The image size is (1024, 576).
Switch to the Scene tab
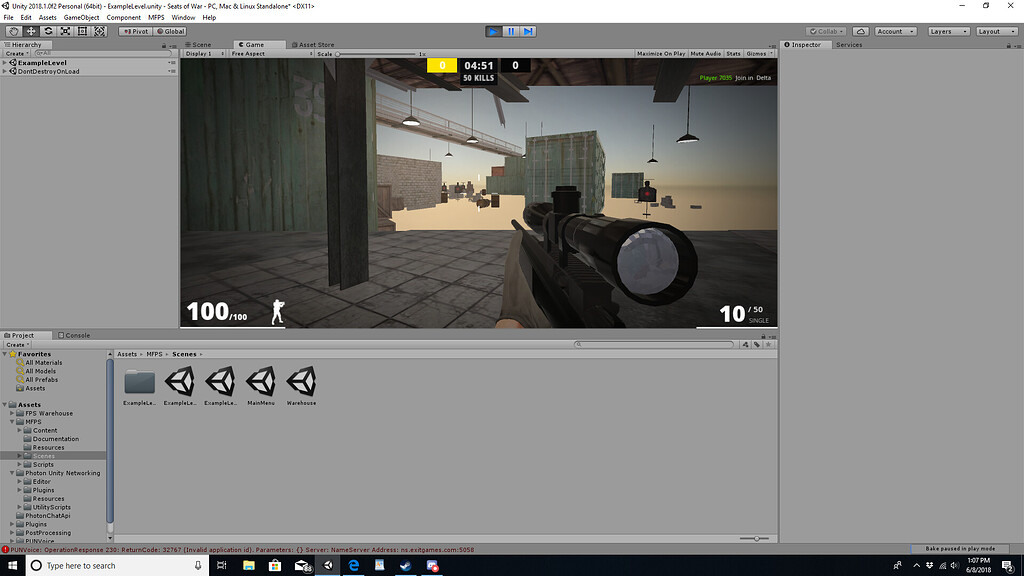[200, 44]
